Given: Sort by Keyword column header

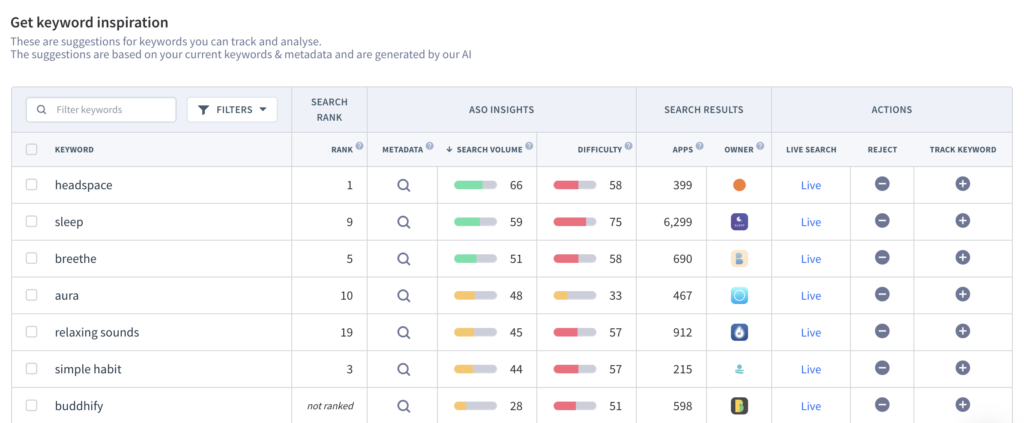Looking at the screenshot, I should (74, 149).
